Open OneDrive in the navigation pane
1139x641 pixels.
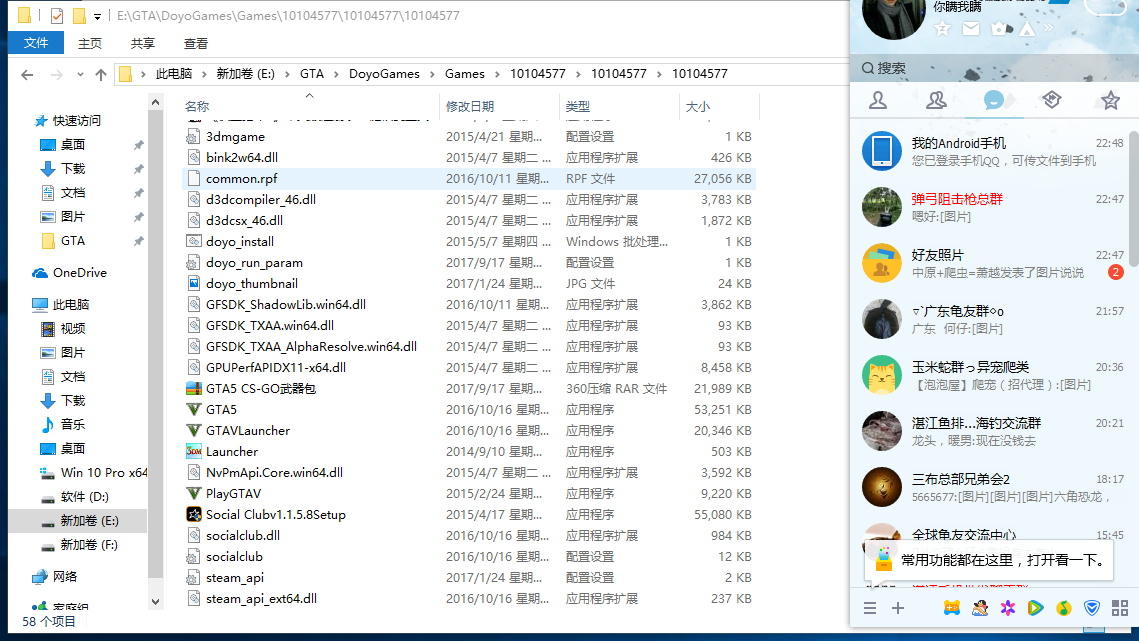click(x=79, y=273)
